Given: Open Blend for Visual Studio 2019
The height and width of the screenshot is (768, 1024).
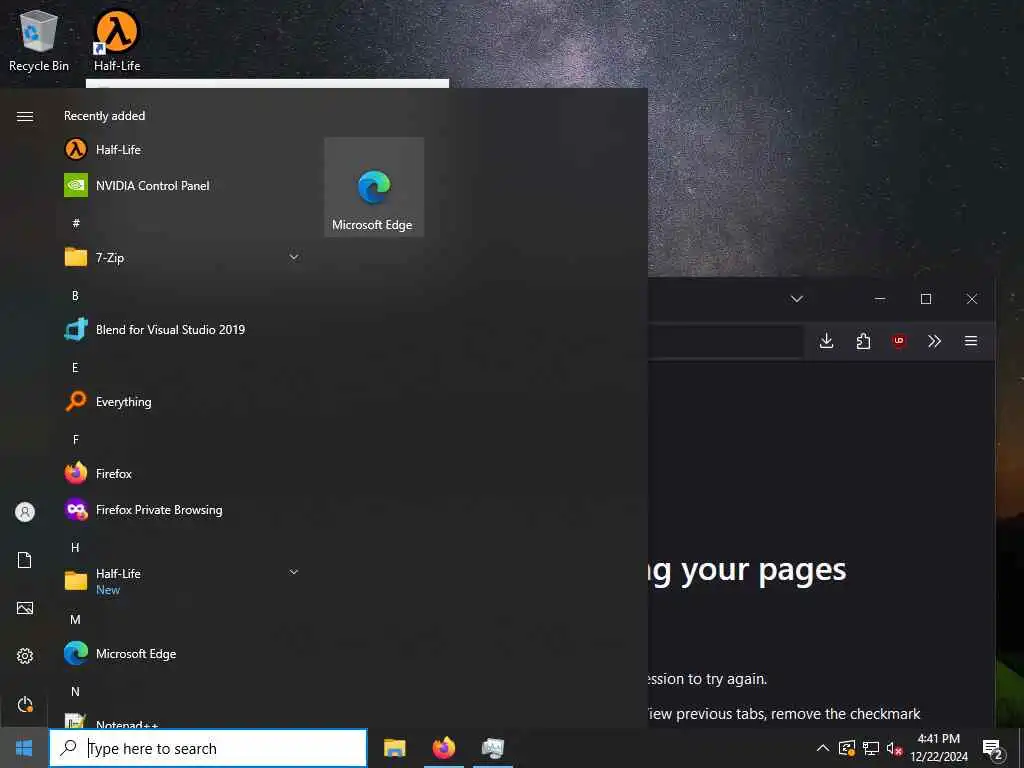Looking at the screenshot, I should tap(183, 329).
